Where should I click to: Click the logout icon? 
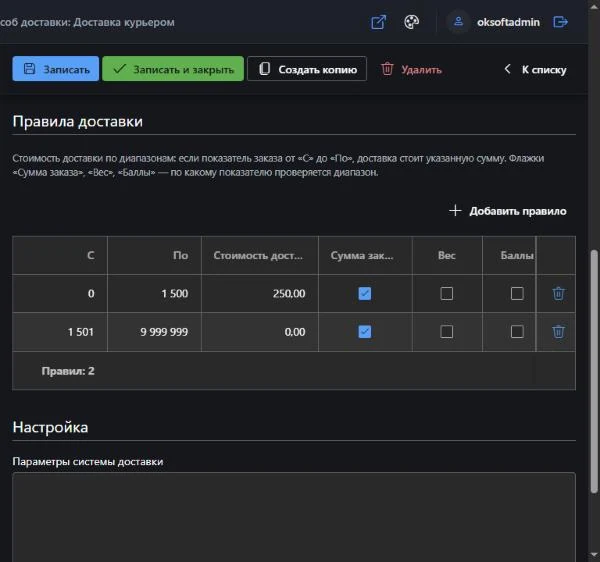(560, 22)
